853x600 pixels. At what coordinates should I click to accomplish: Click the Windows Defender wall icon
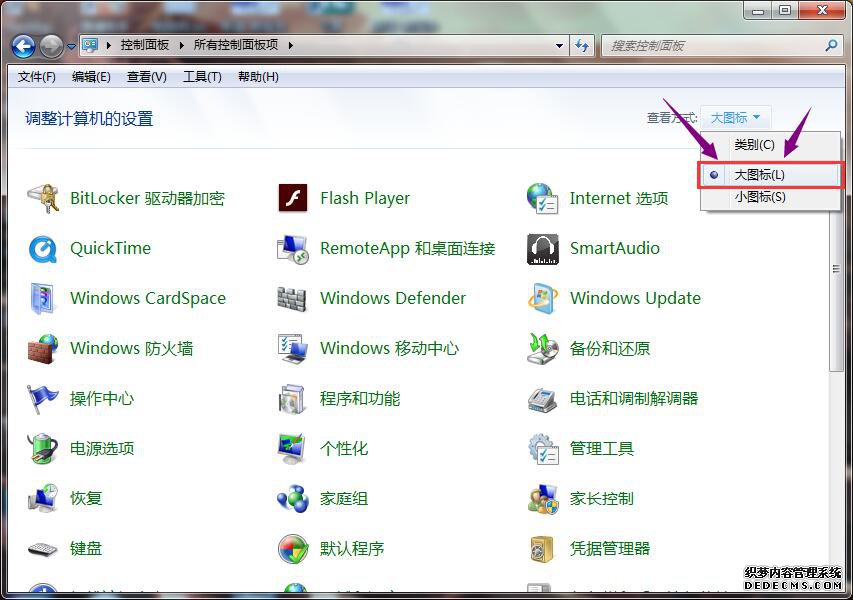coord(293,298)
